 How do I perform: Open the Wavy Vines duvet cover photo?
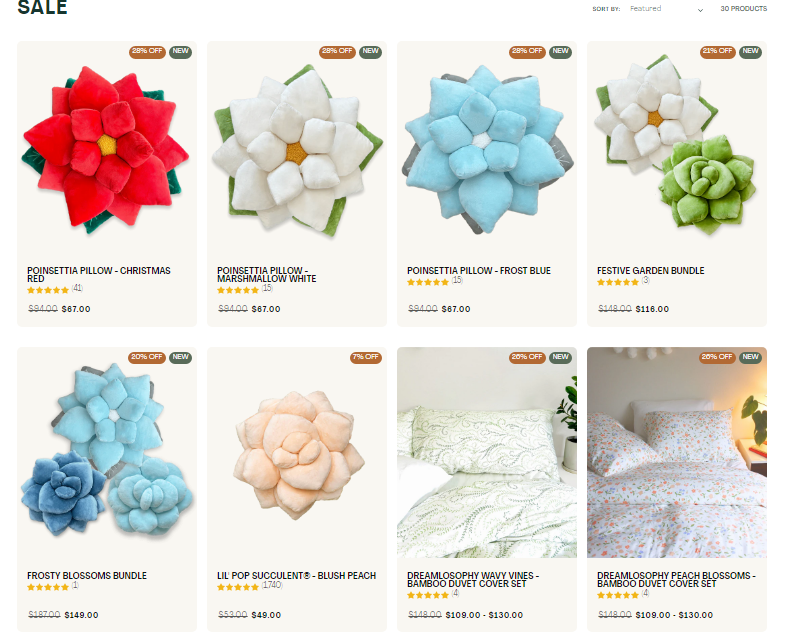click(487, 452)
